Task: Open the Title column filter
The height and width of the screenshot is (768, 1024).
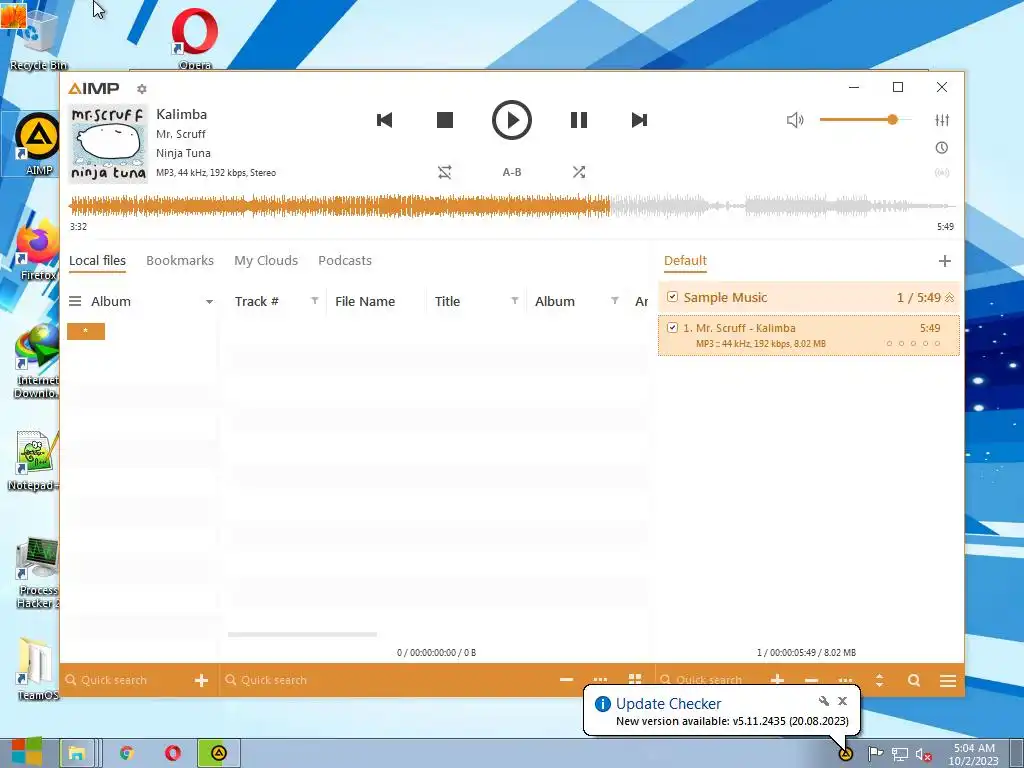Action: [x=515, y=300]
